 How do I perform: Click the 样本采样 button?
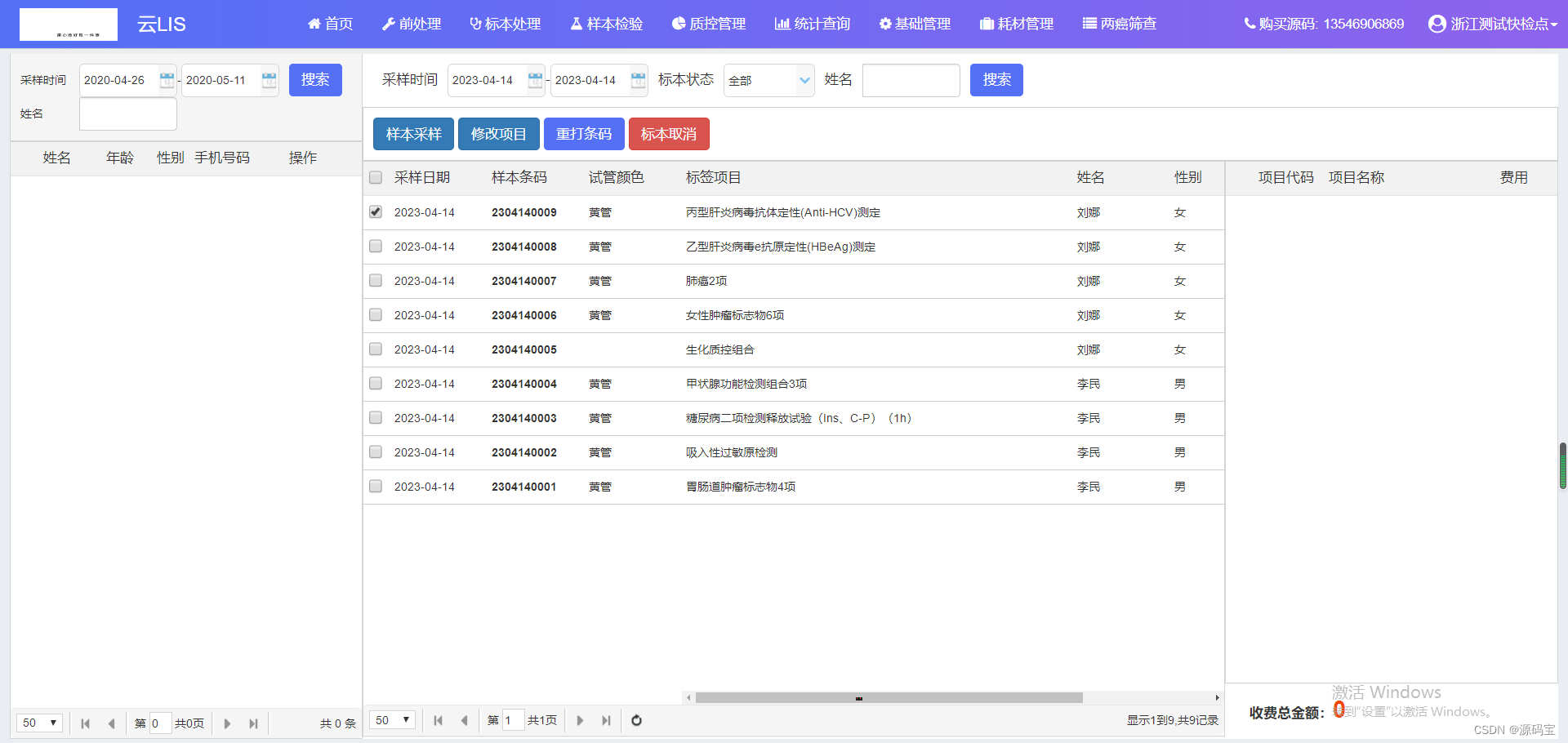tap(412, 133)
